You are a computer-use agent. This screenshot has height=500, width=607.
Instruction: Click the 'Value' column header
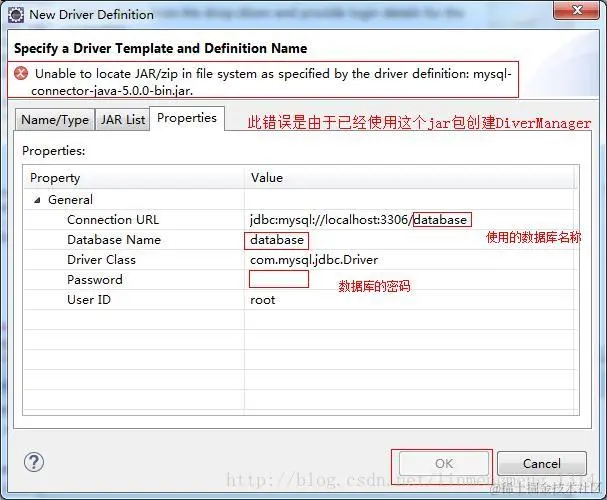[410, 178]
